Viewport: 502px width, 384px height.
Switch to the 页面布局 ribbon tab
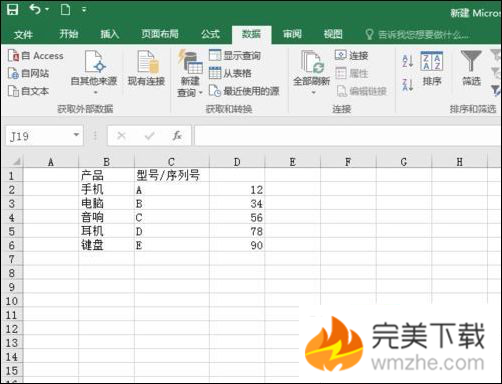point(160,34)
